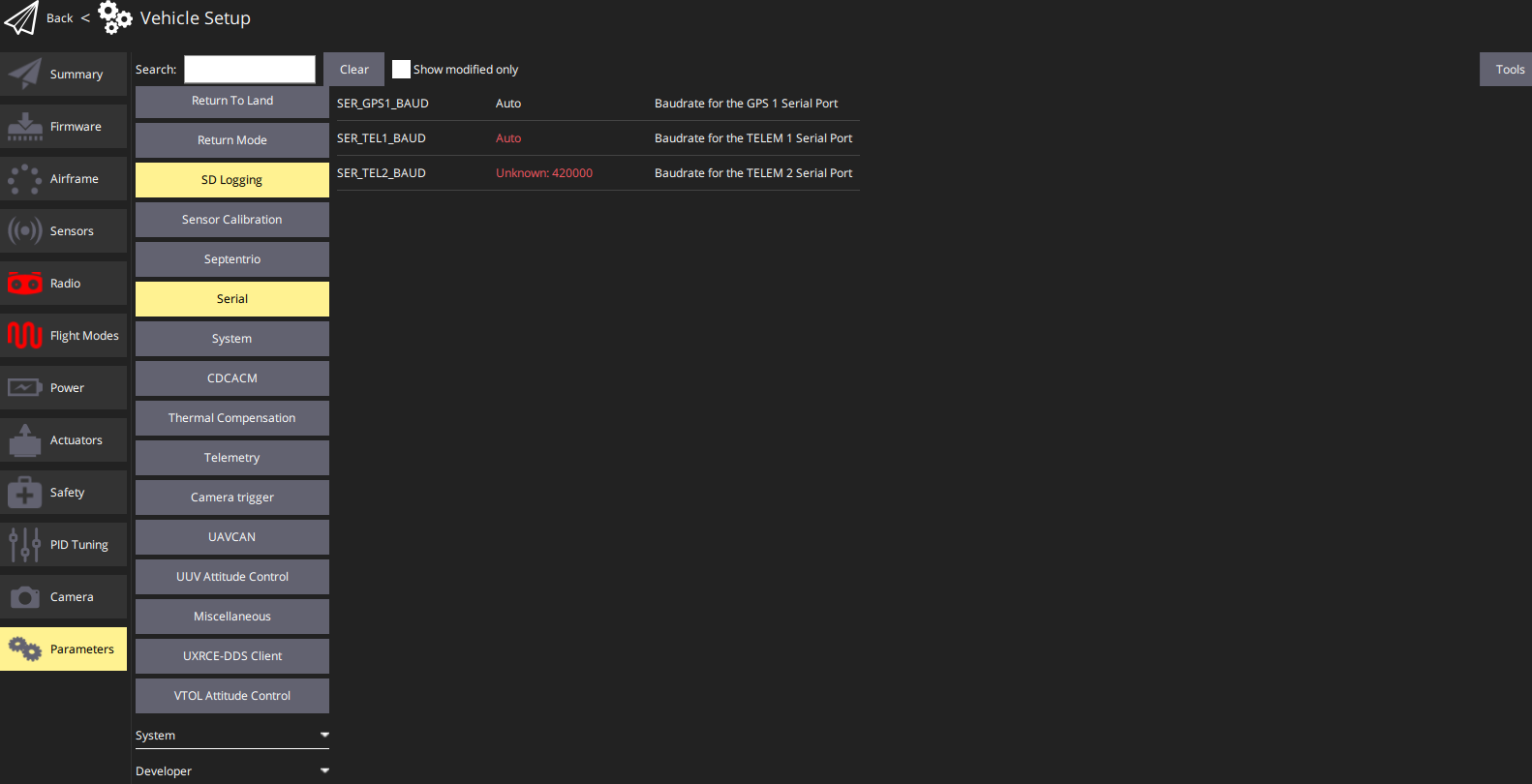Open the Safety setup page

click(64, 493)
